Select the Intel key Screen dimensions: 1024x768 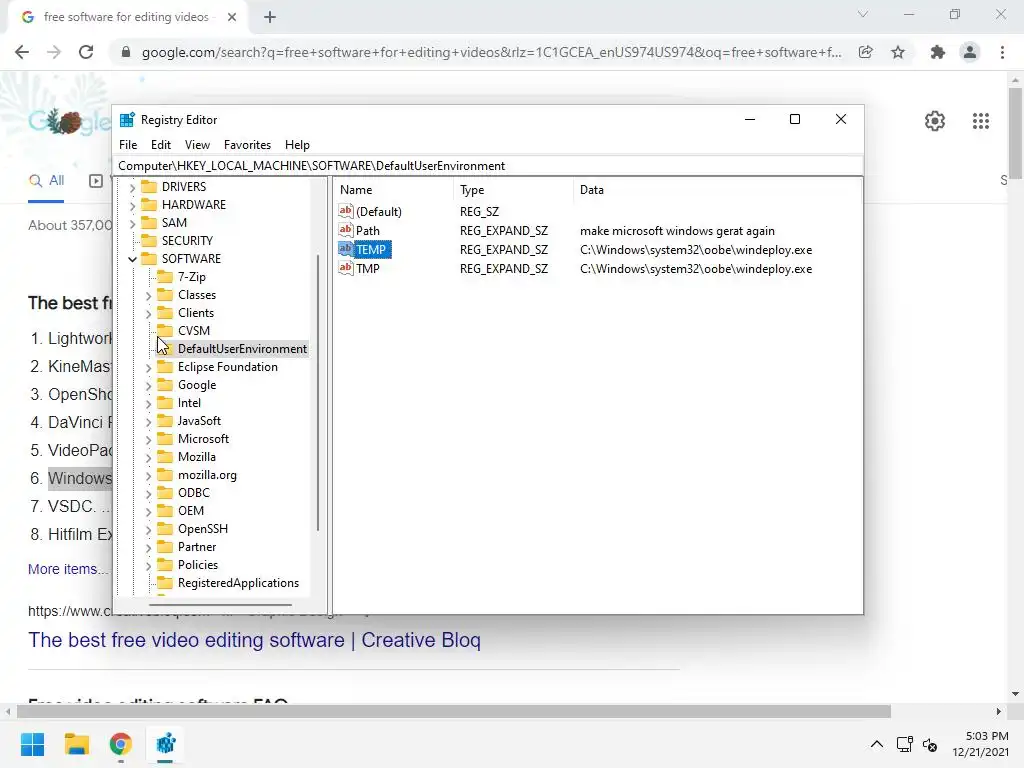(x=189, y=403)
